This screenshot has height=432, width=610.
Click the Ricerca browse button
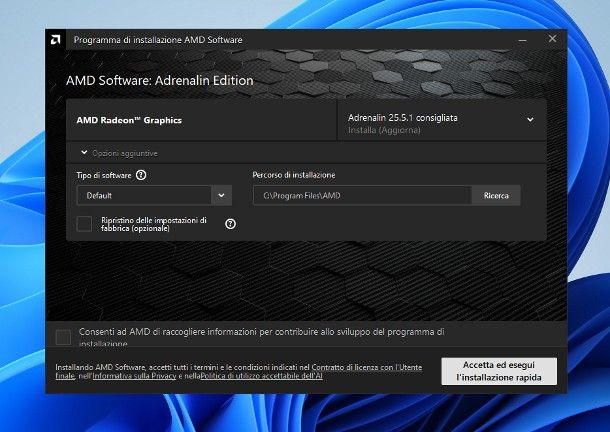click(496, 195)
